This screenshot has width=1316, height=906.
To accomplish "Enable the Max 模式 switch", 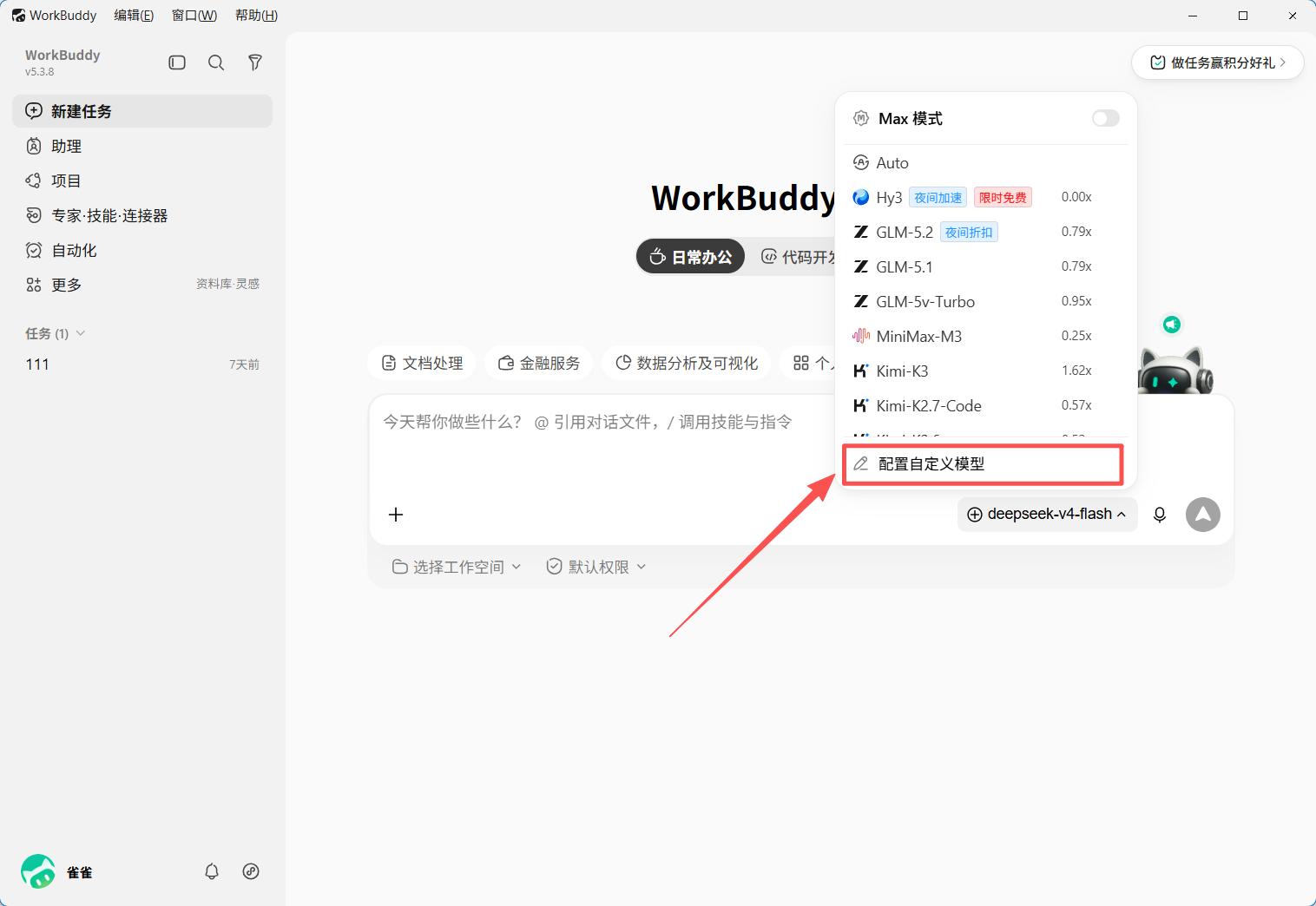I will [x=1106, y=118].
